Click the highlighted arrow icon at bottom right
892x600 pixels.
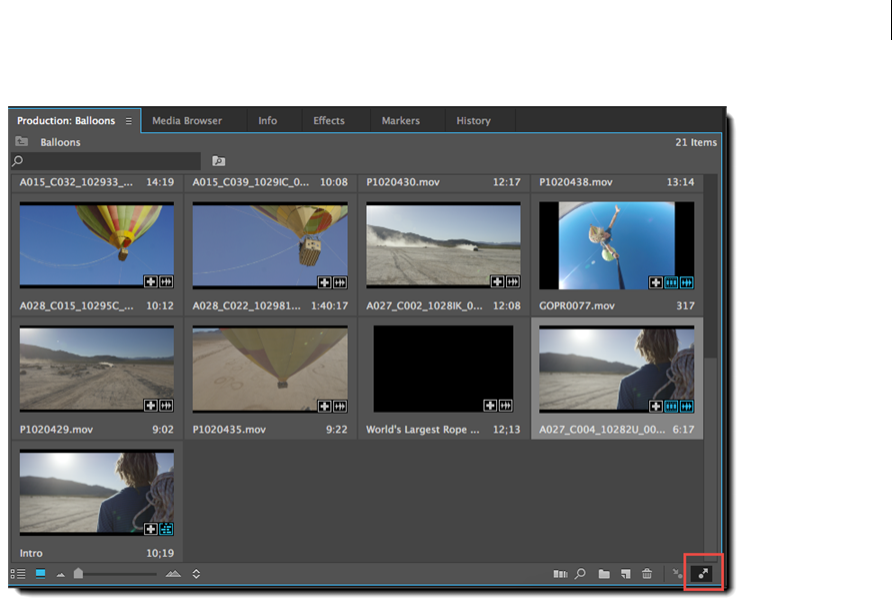[x=703, y=573]
